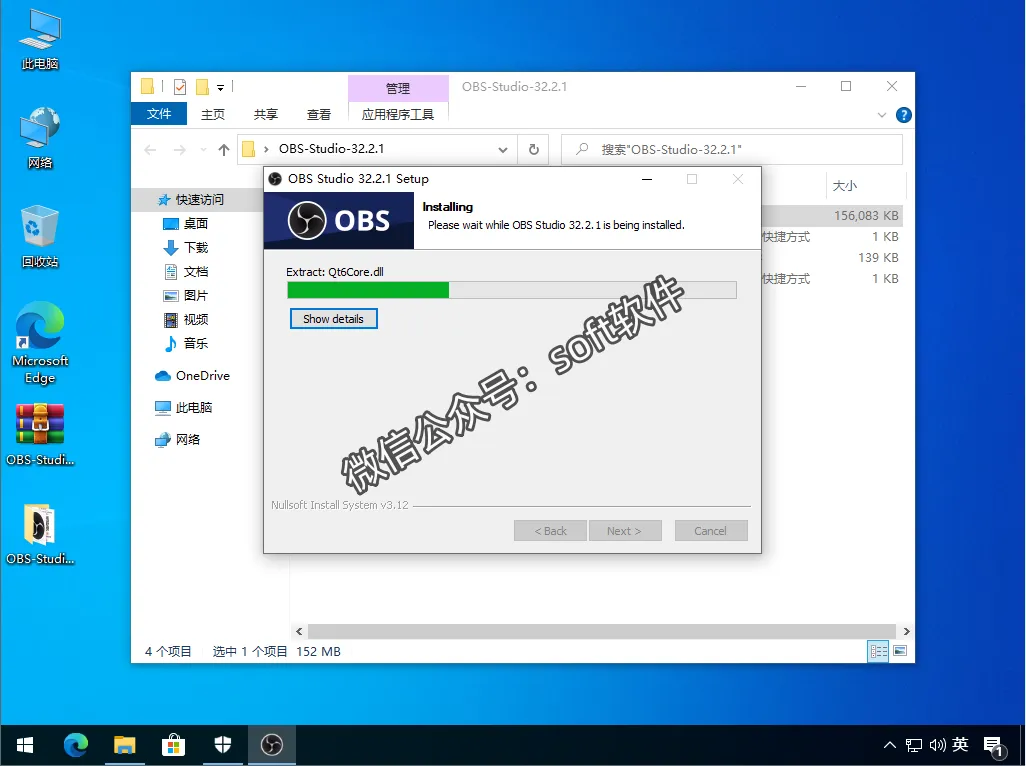Open the network status tray icon
1026x766 pixels.
click(913, 745)
